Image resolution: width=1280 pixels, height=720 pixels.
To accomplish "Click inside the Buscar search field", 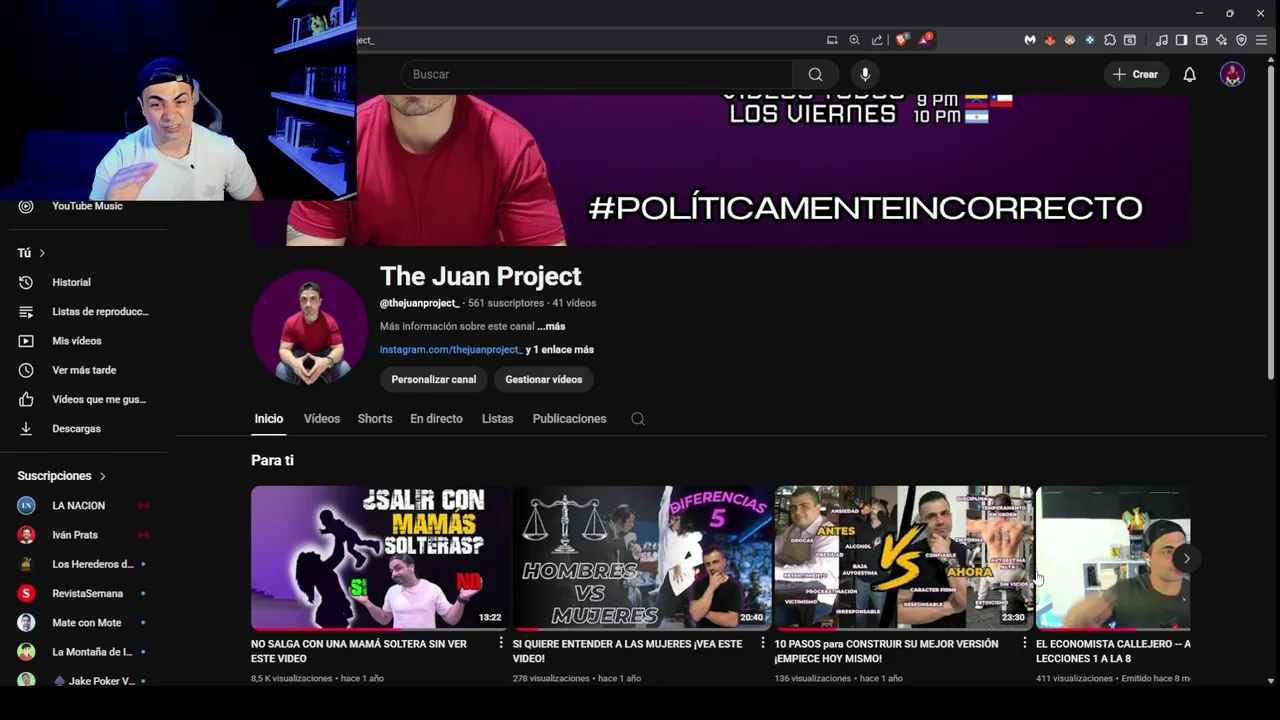I will pos(597,74).
